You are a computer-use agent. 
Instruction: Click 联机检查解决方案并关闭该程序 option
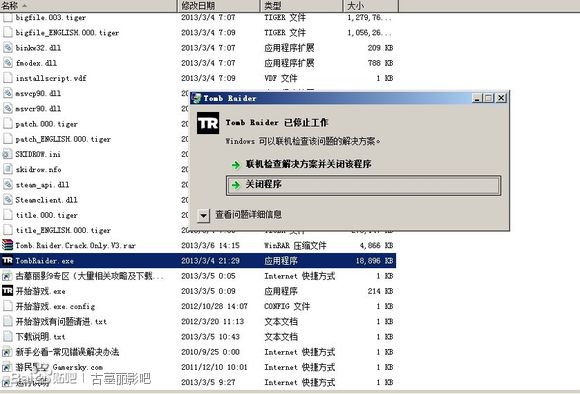point(308,164)
